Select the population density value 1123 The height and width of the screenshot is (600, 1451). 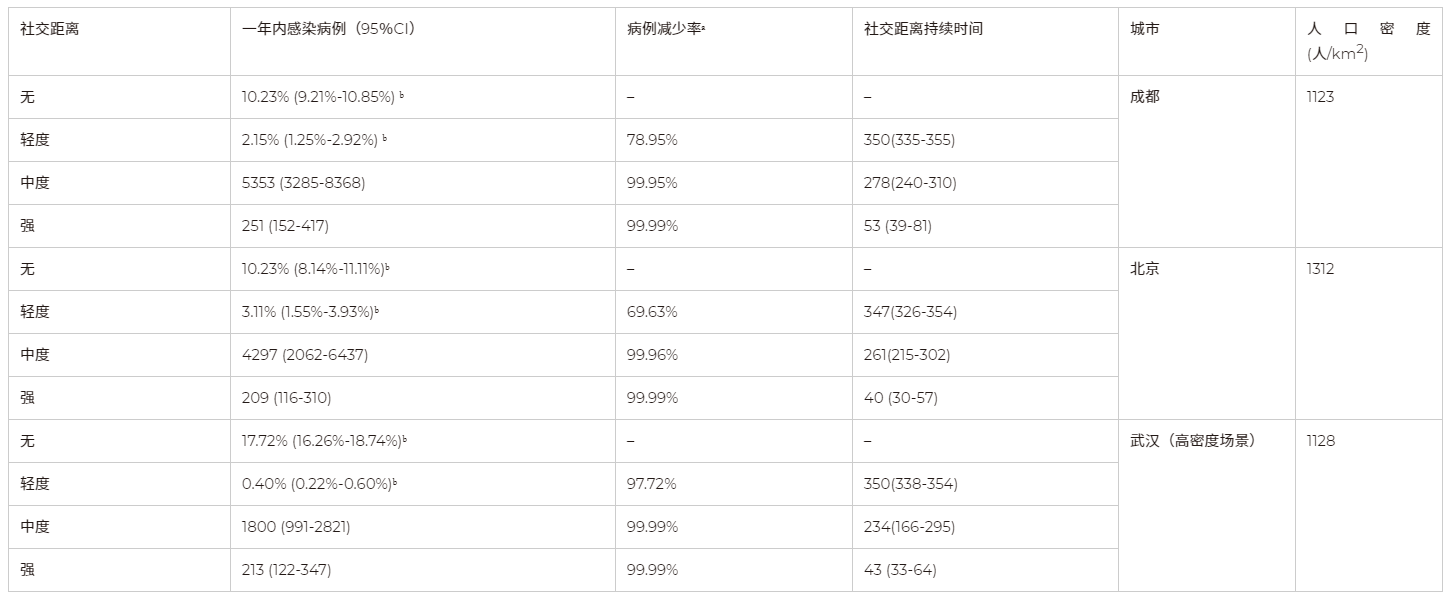point(1320,97)
